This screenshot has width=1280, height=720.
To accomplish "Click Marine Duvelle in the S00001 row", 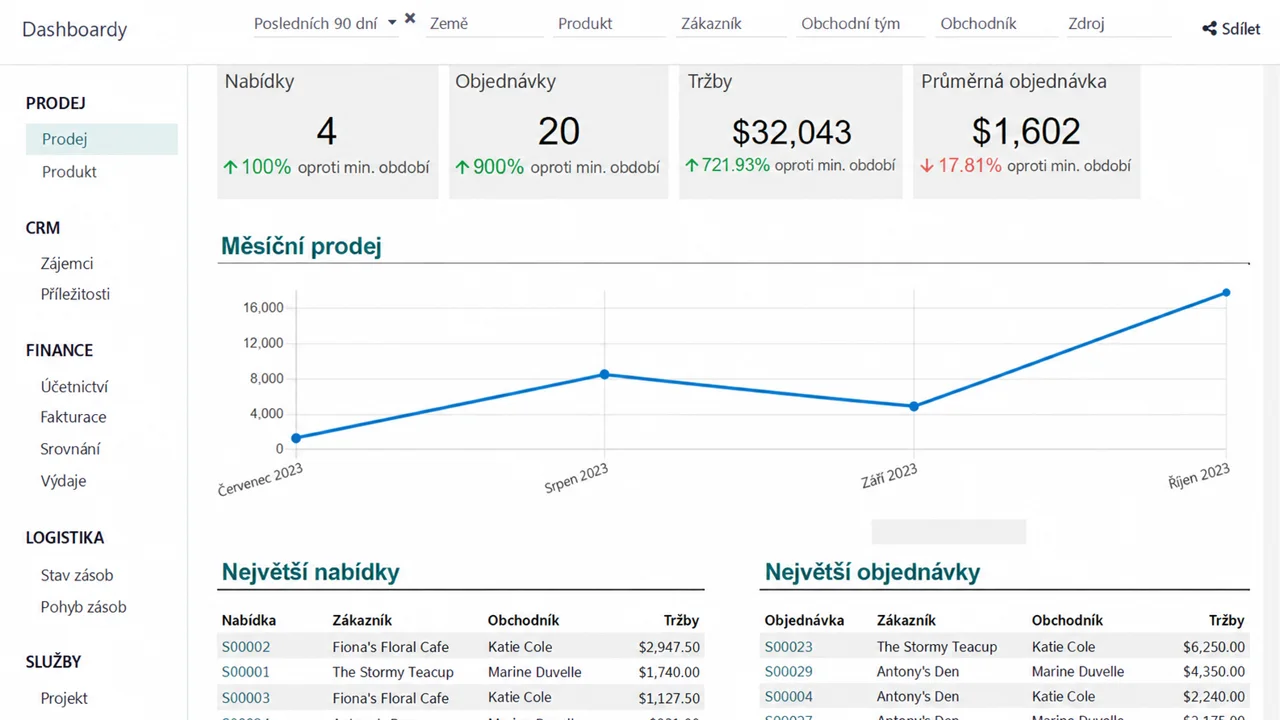I will 534,672.
